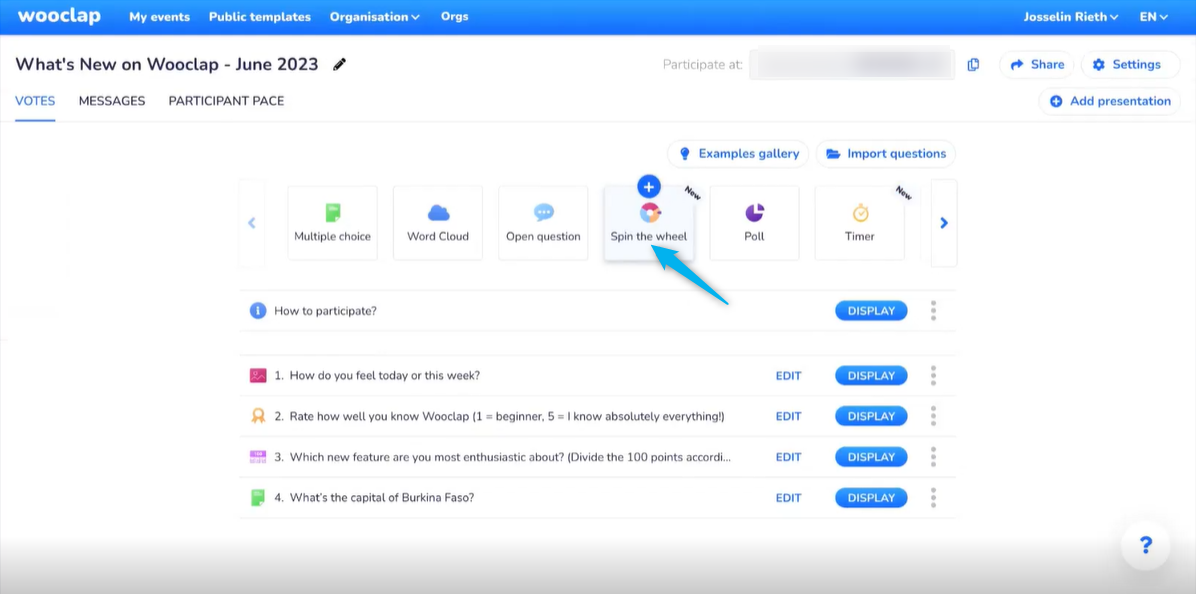Image resolution: width=1196 pixels, height=594 pixels.
Task: Click Add presentation
Action: tap(1110, 101)
